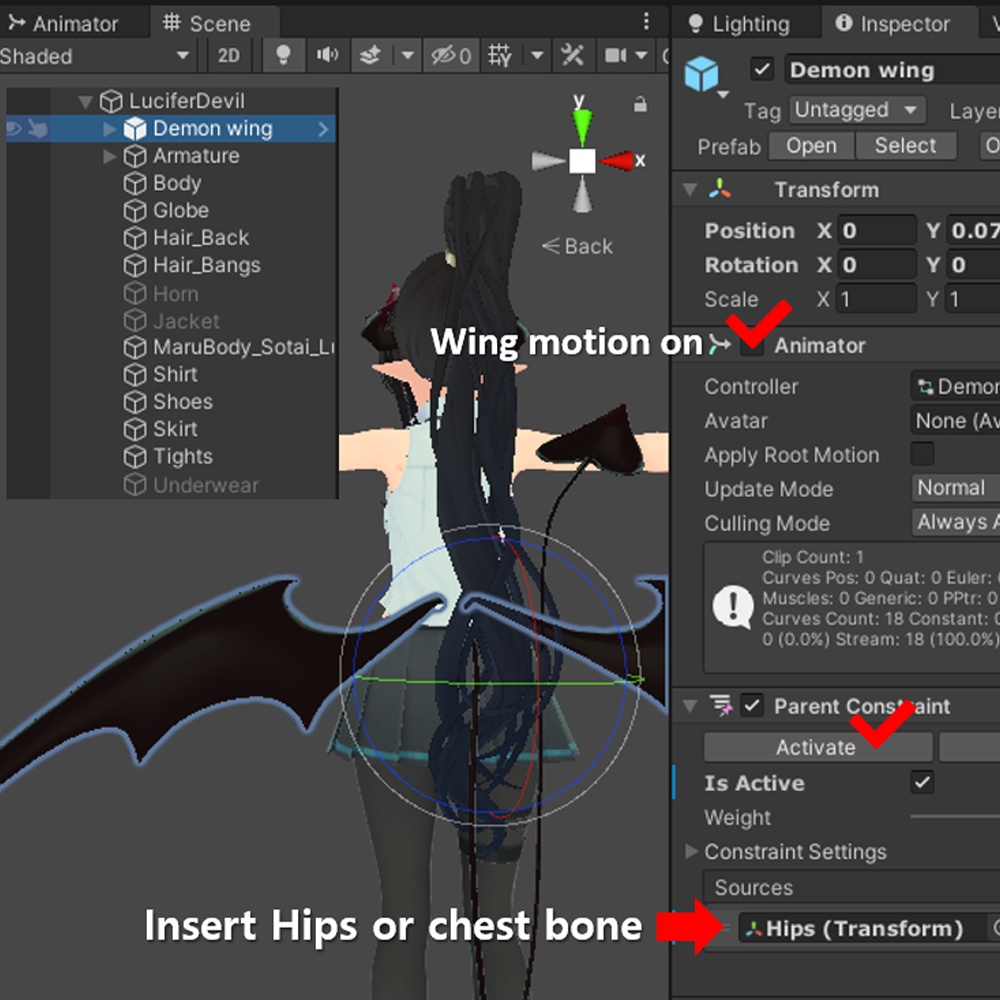
Task: Click the Position X field
Action: (878, 231)
